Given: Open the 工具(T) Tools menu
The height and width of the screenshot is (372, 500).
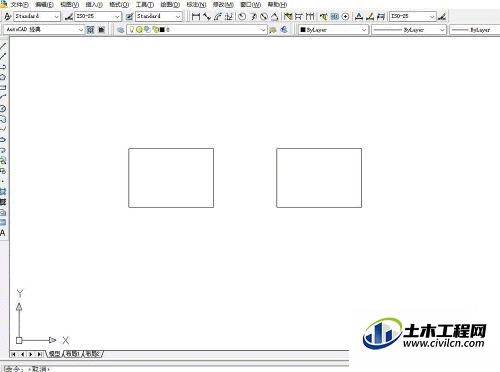Looking at the screenshot, I should (145, 4).
